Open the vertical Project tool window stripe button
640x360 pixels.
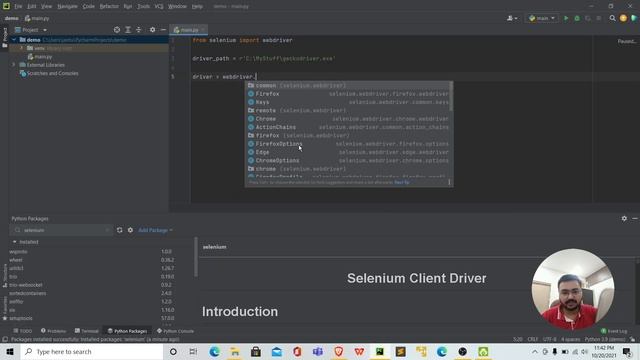tap(4, 38)
